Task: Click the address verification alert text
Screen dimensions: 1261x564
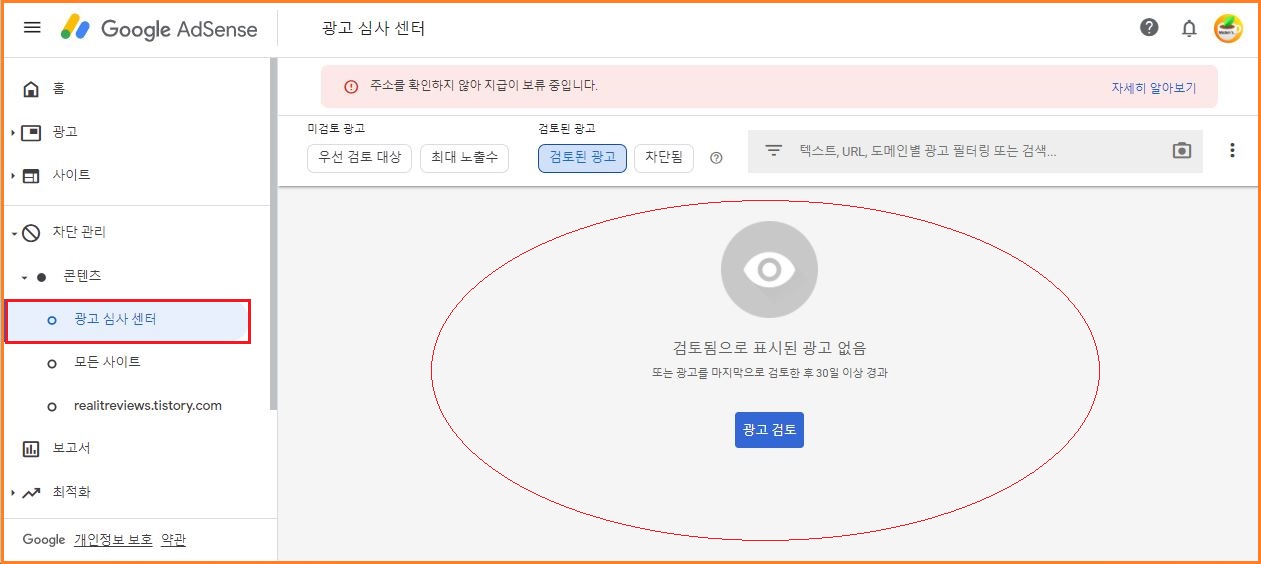Action: point(484,86)
